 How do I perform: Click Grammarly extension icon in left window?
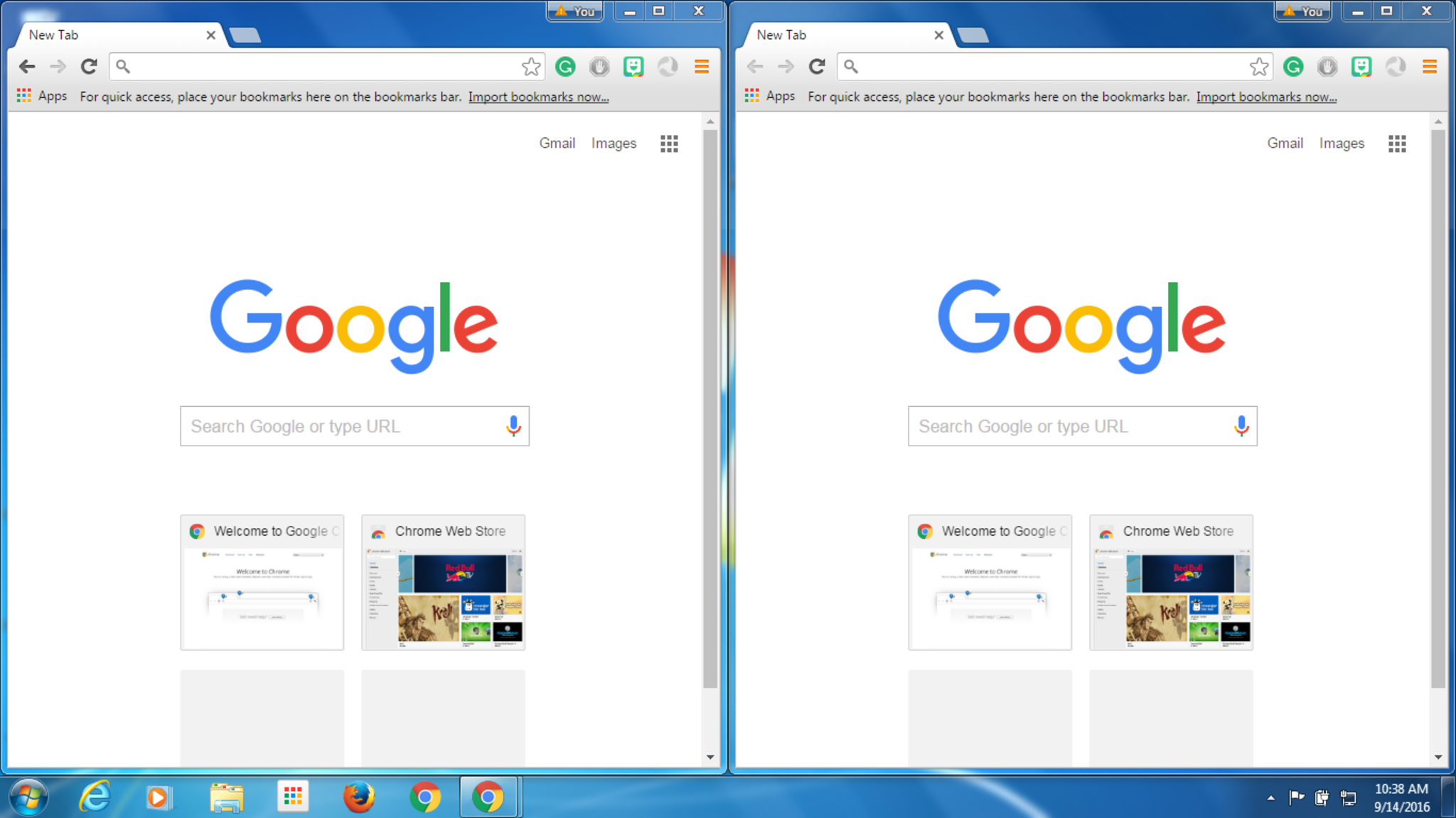click(565, 67)
